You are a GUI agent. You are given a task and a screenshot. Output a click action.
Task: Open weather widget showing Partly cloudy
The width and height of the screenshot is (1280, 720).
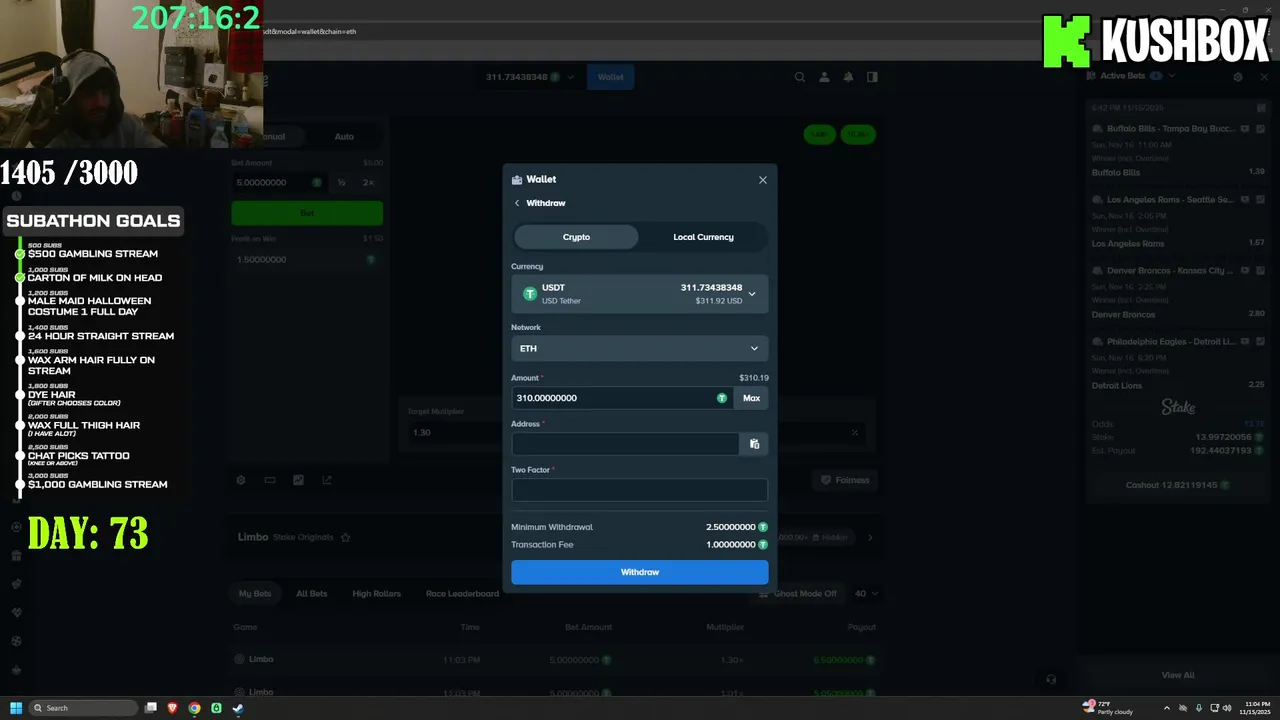click(x=1108, y=708)
